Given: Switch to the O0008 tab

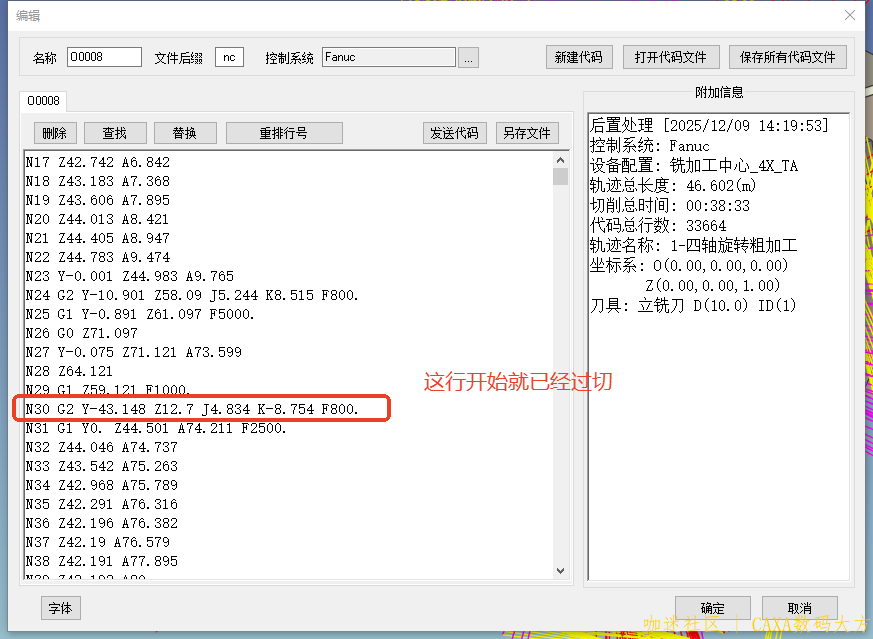Looking at the screenshot, I should (x=43, y=100).
